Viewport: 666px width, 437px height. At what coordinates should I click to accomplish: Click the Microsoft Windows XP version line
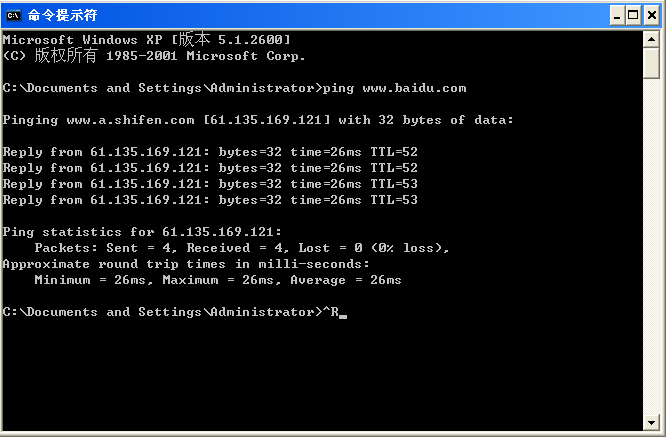[147, 39]
